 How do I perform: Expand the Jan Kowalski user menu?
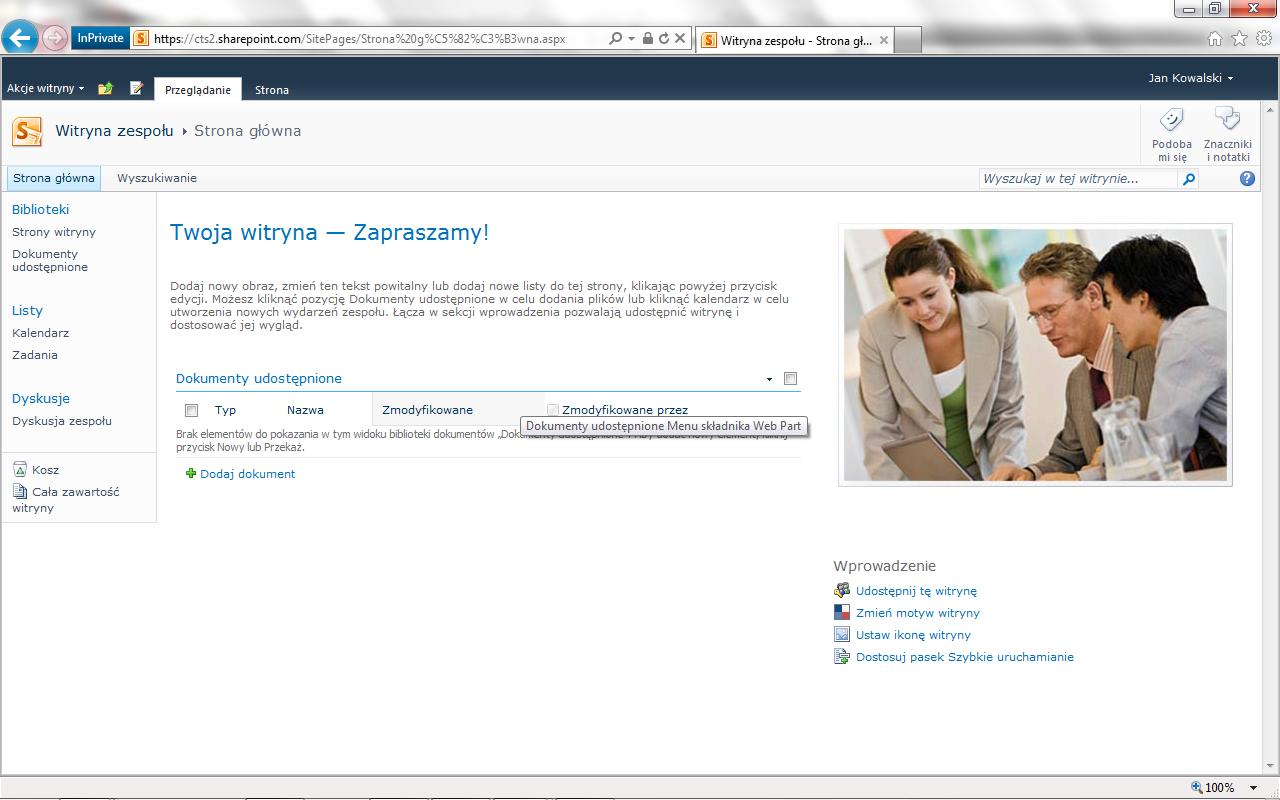coord(1190,78)
